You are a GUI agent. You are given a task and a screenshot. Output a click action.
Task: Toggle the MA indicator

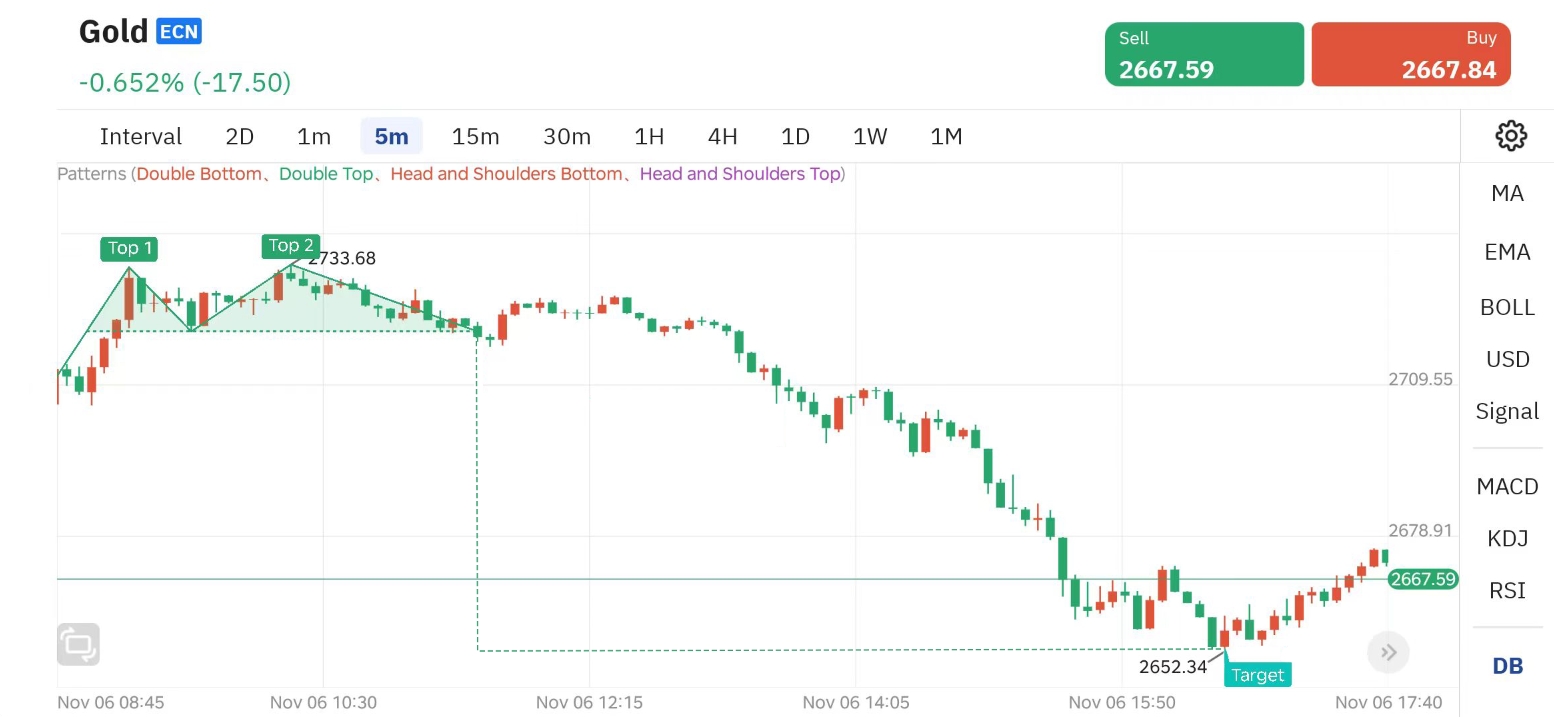[x=1507, y=194]
